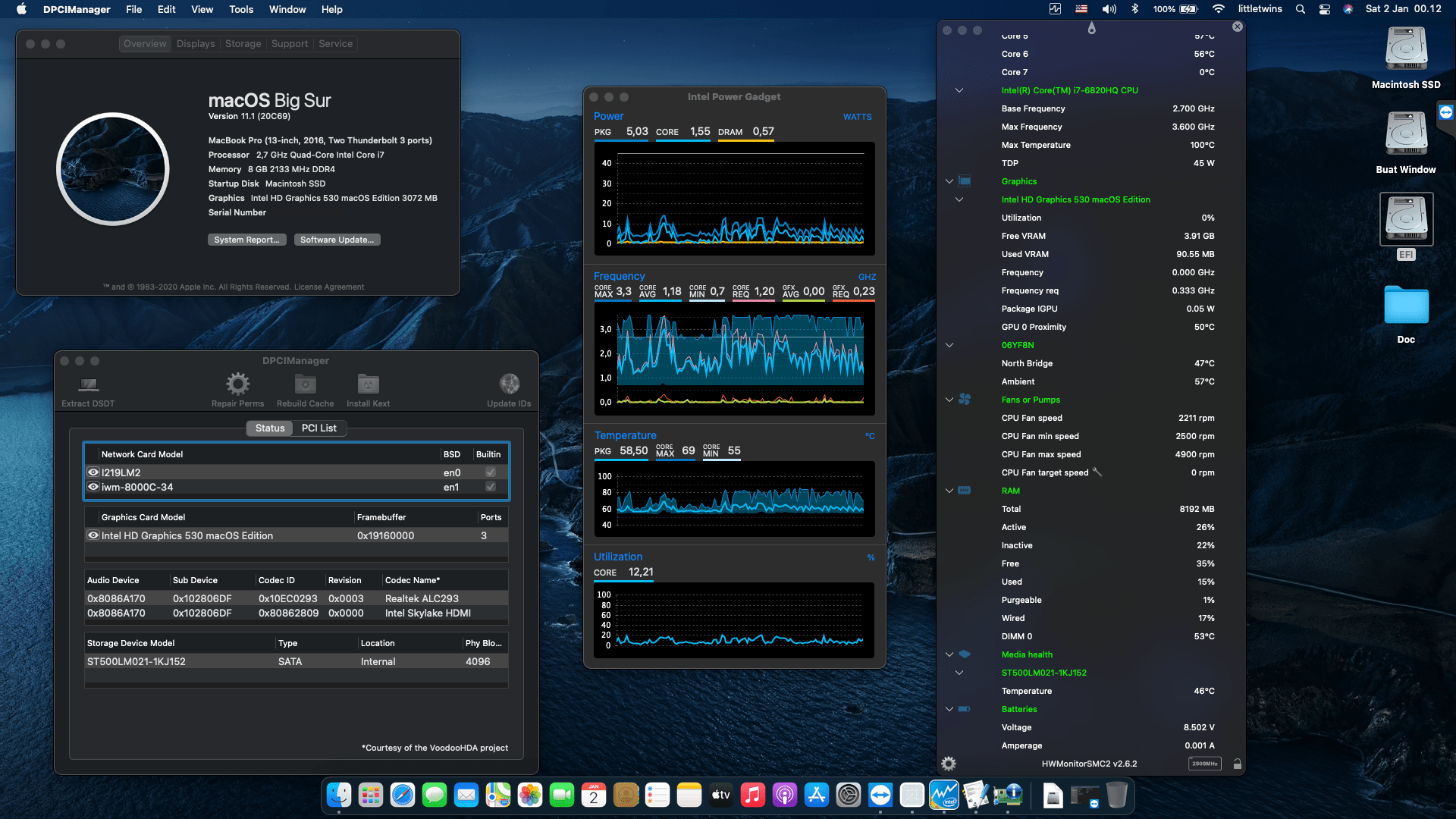The image size is (1456, 819).
Task: Click the HWMonitorSMC2 round close button
Action: pos(1238,27)
